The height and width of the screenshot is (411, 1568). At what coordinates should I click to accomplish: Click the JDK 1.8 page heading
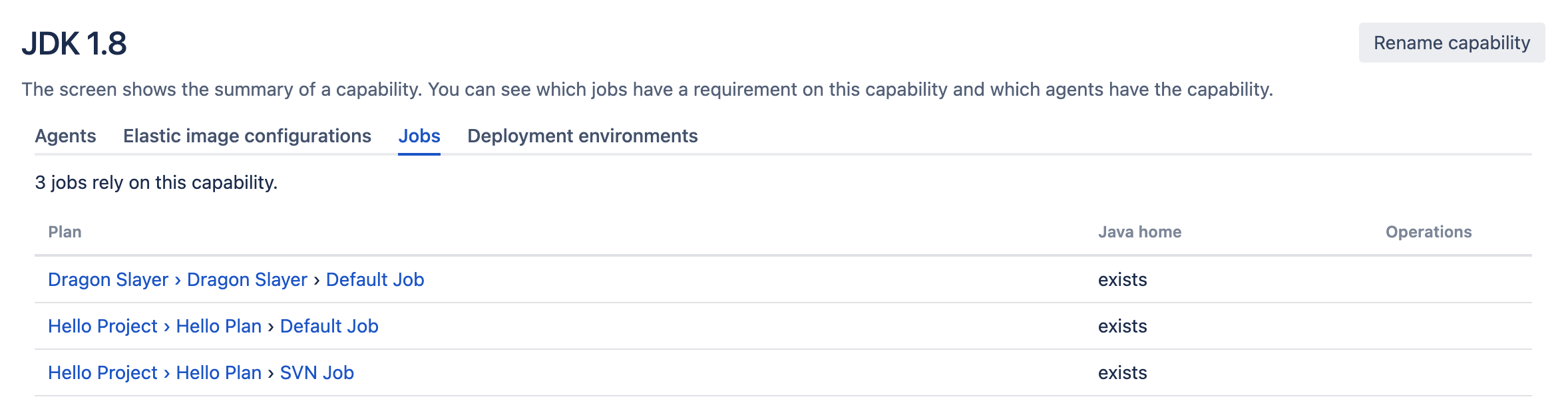74,44
